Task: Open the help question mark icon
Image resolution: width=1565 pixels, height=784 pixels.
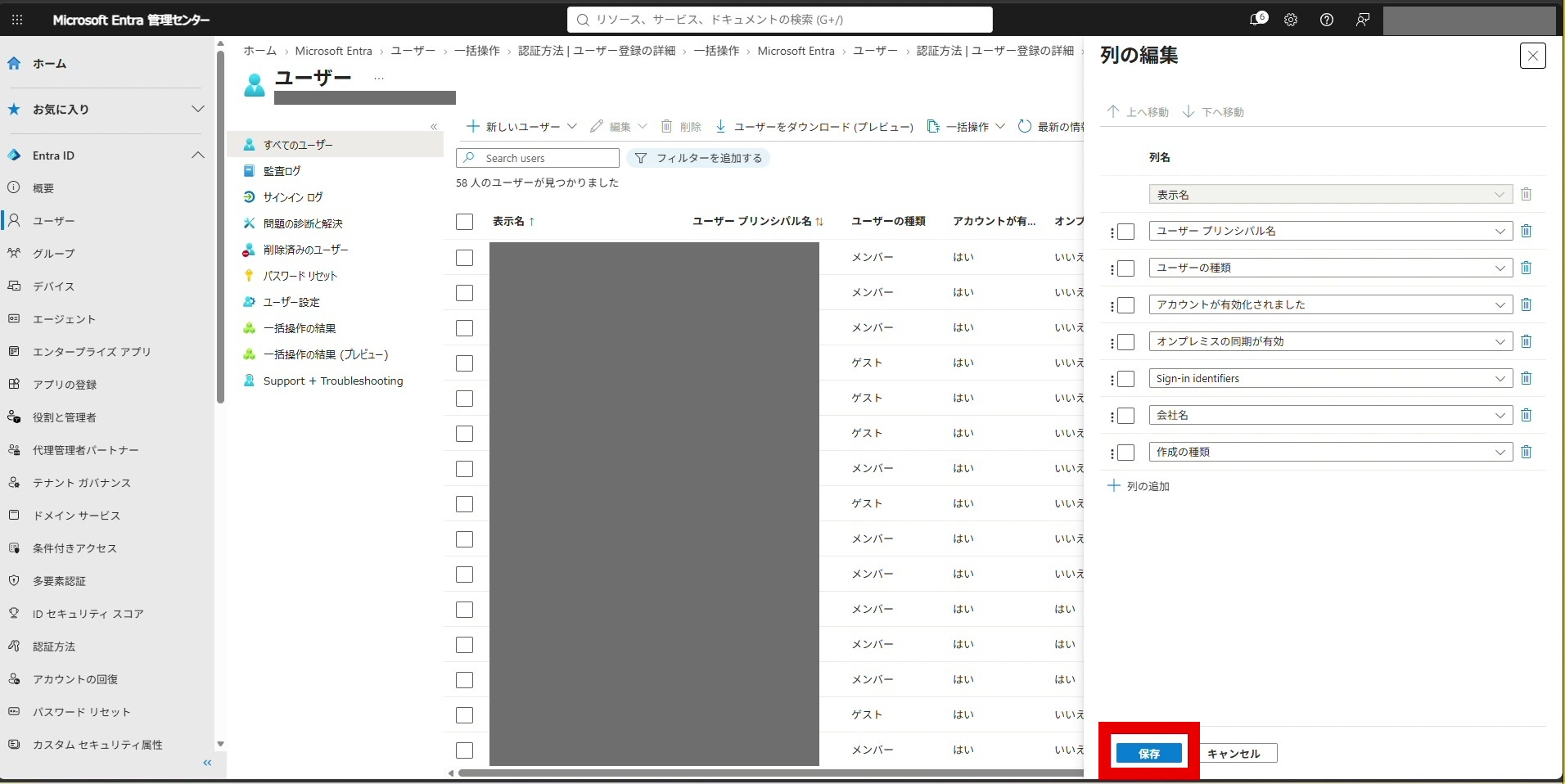Action: [1327, 20]
